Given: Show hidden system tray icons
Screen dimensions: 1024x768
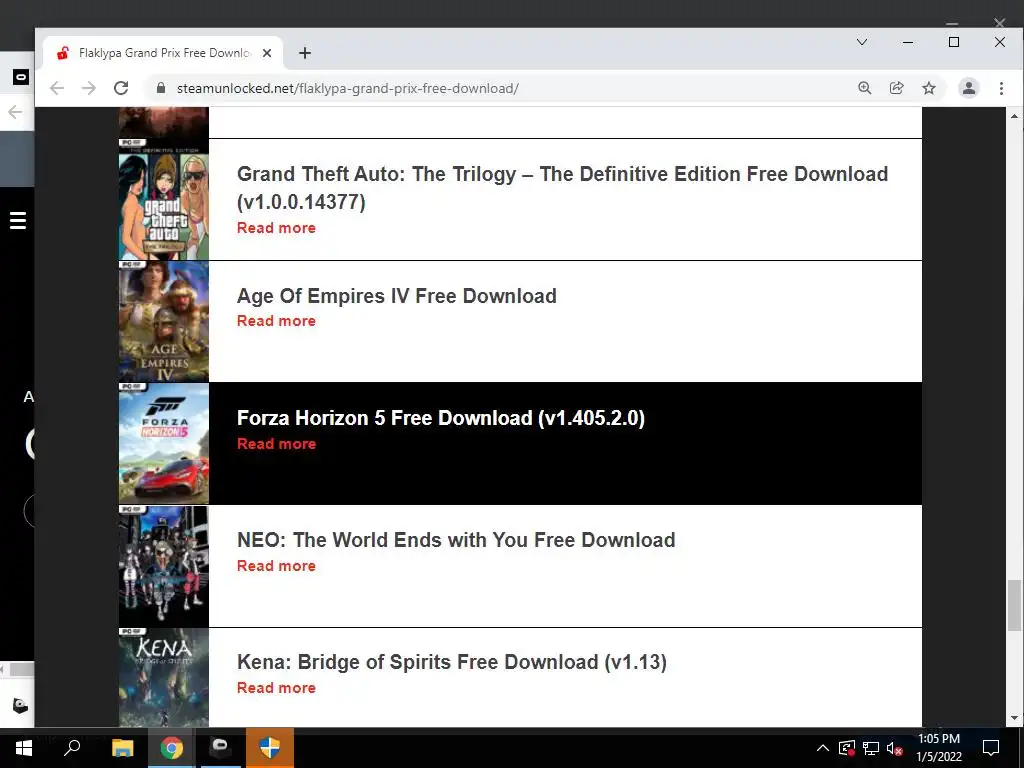Looking at the screenshot, I should point(823,748).
